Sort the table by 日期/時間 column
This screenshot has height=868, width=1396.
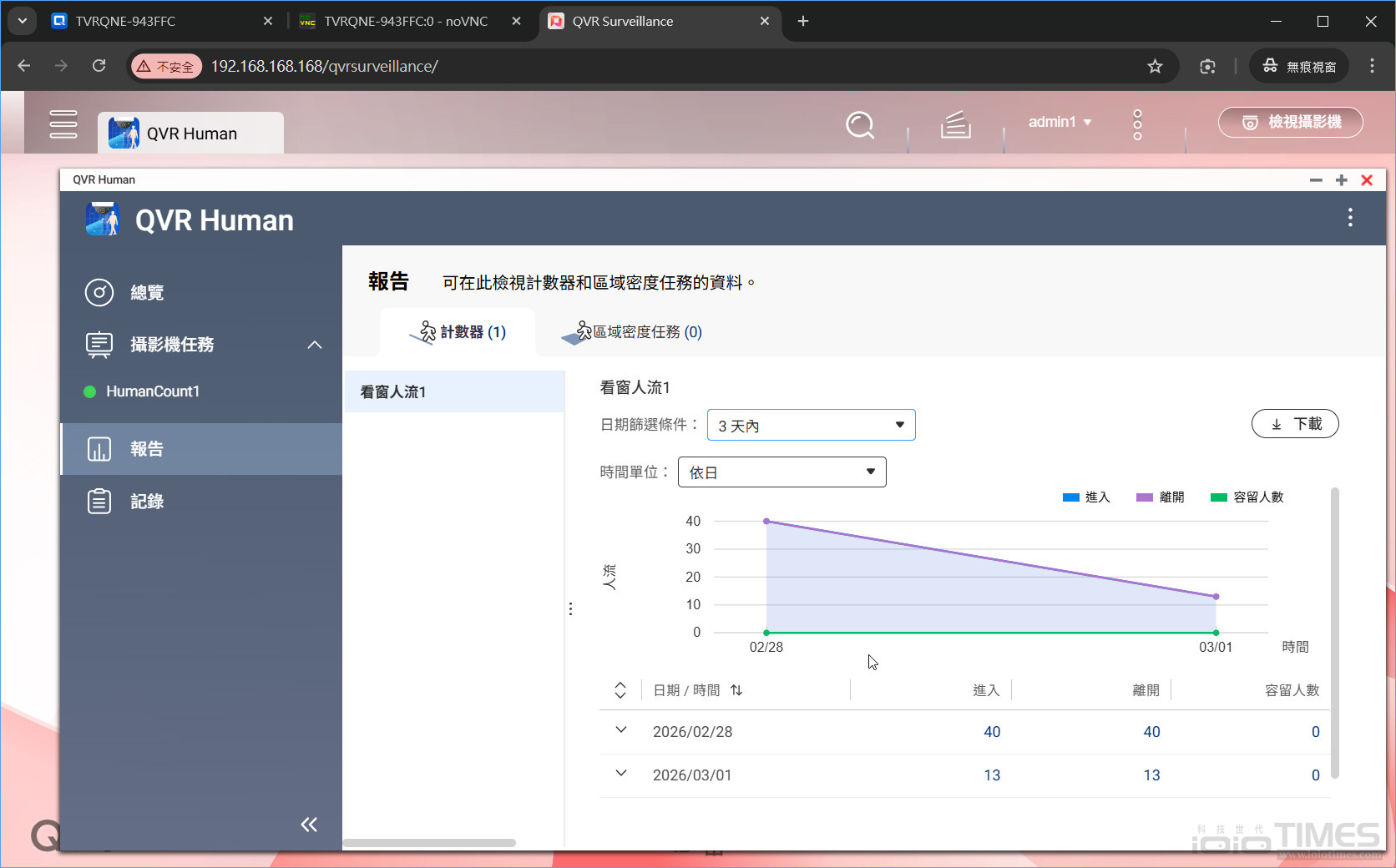736,690
